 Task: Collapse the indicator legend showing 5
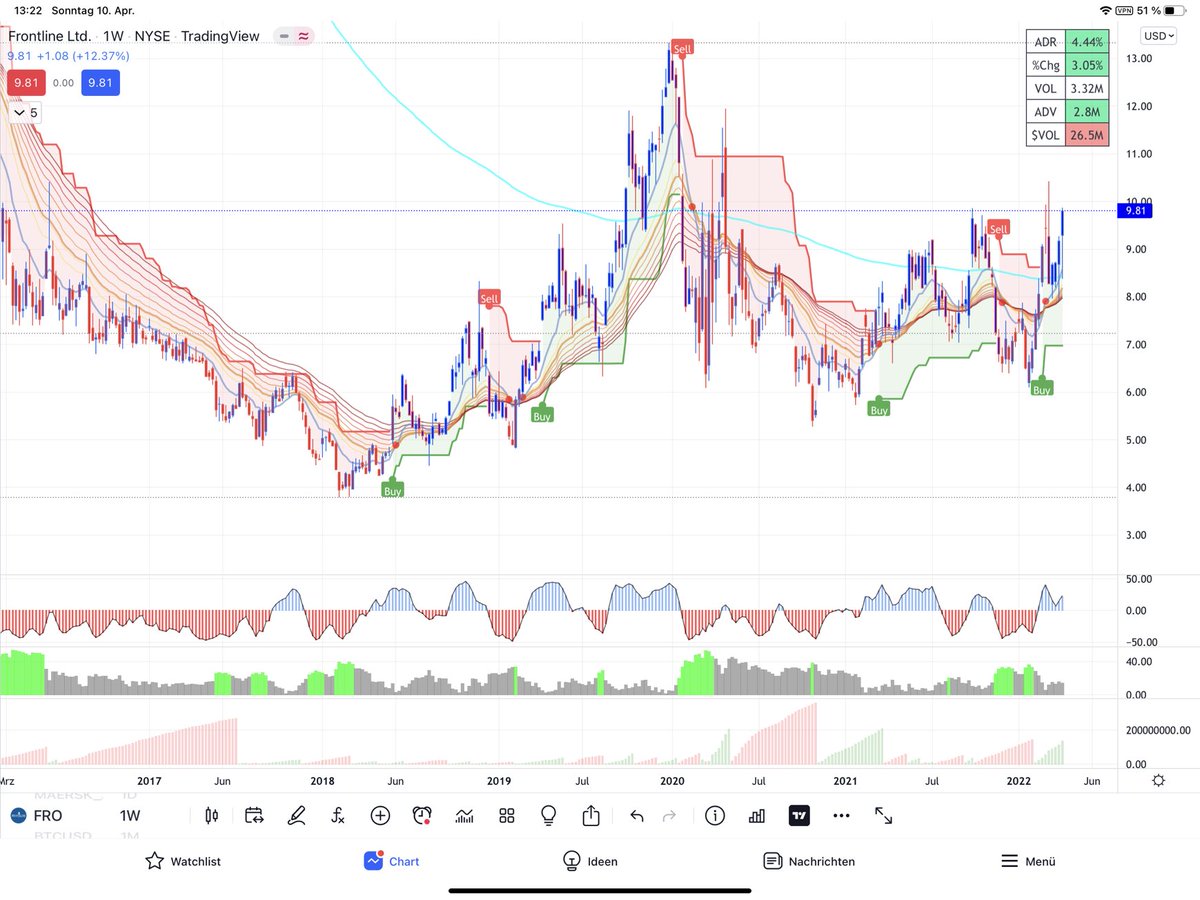pos(24,113)
